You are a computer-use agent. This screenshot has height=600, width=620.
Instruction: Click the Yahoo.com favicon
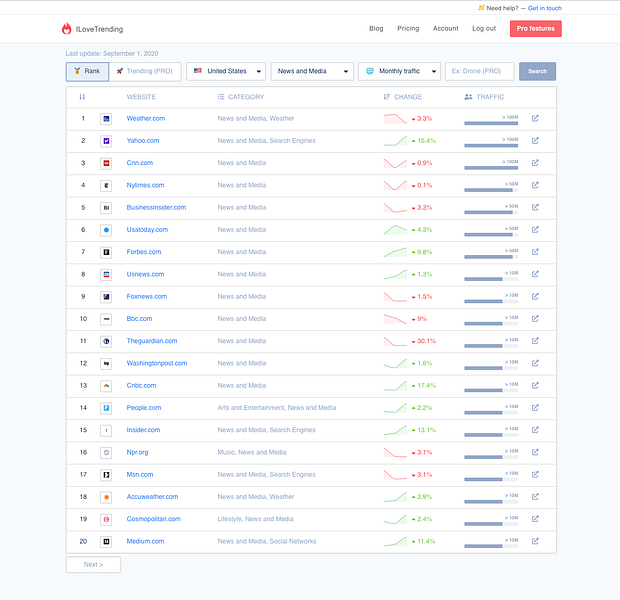(x=106, y=141)
